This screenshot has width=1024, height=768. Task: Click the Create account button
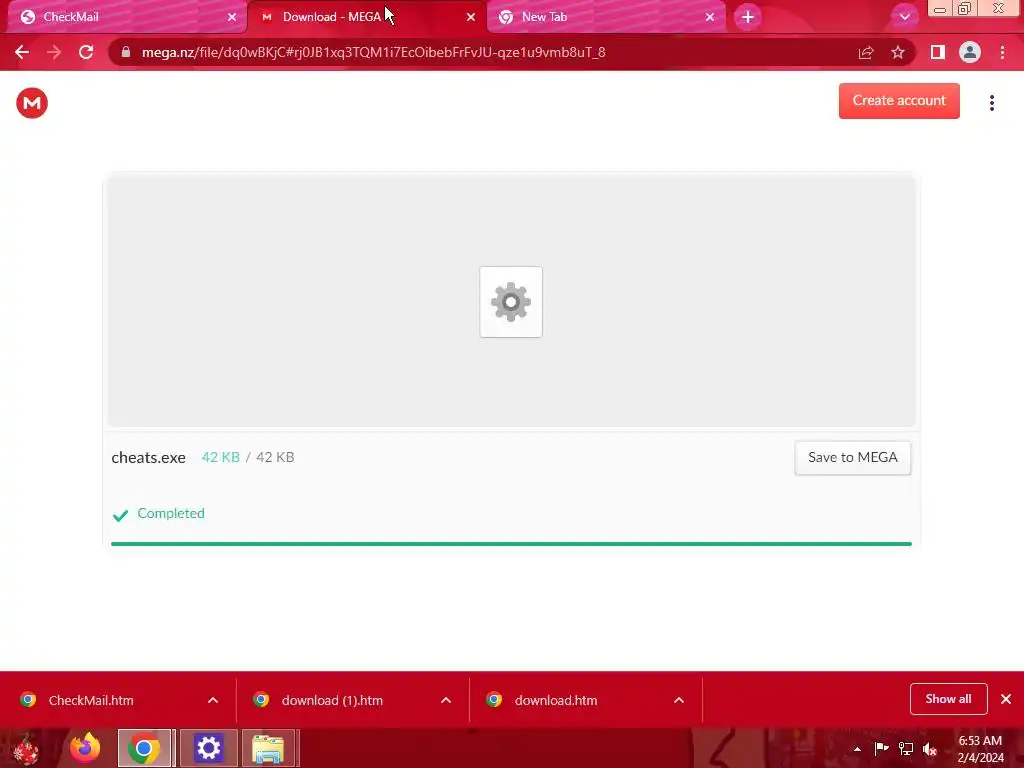(x=899, y=101)
